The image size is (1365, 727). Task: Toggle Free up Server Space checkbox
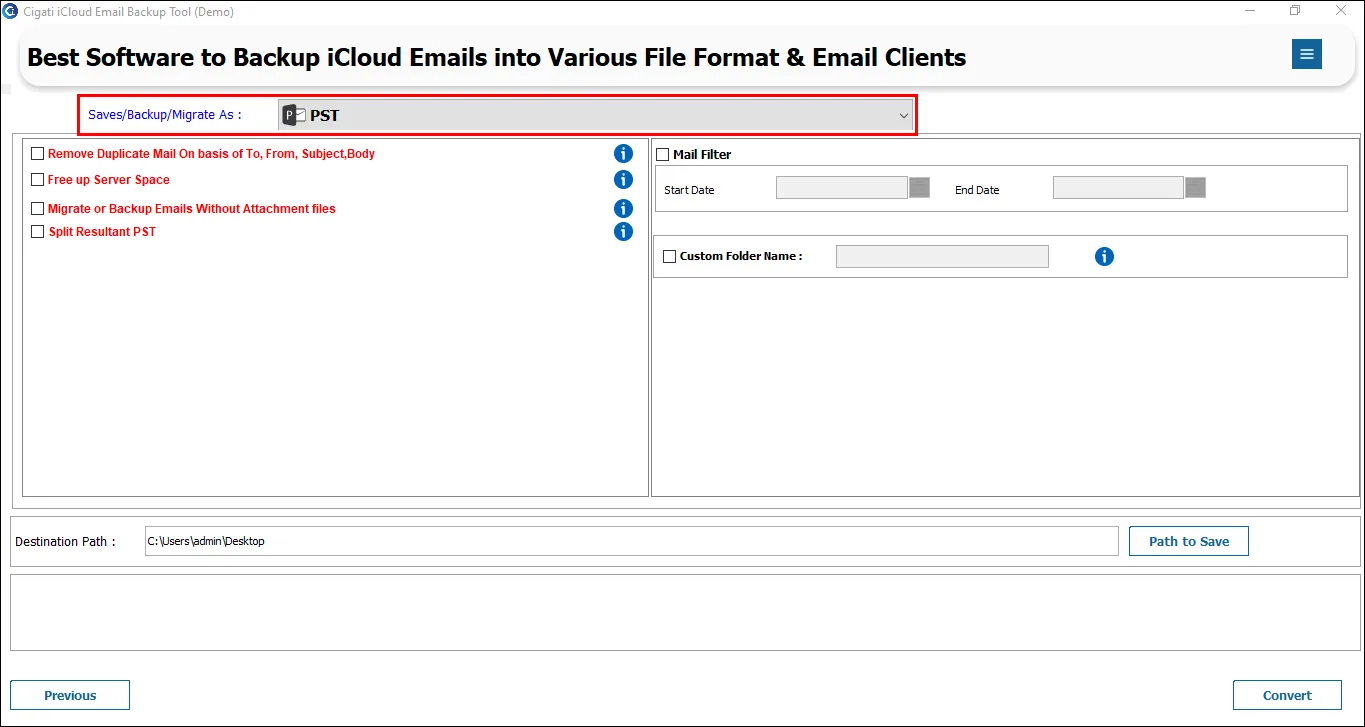pyautogui.click(x=38, y=180)
